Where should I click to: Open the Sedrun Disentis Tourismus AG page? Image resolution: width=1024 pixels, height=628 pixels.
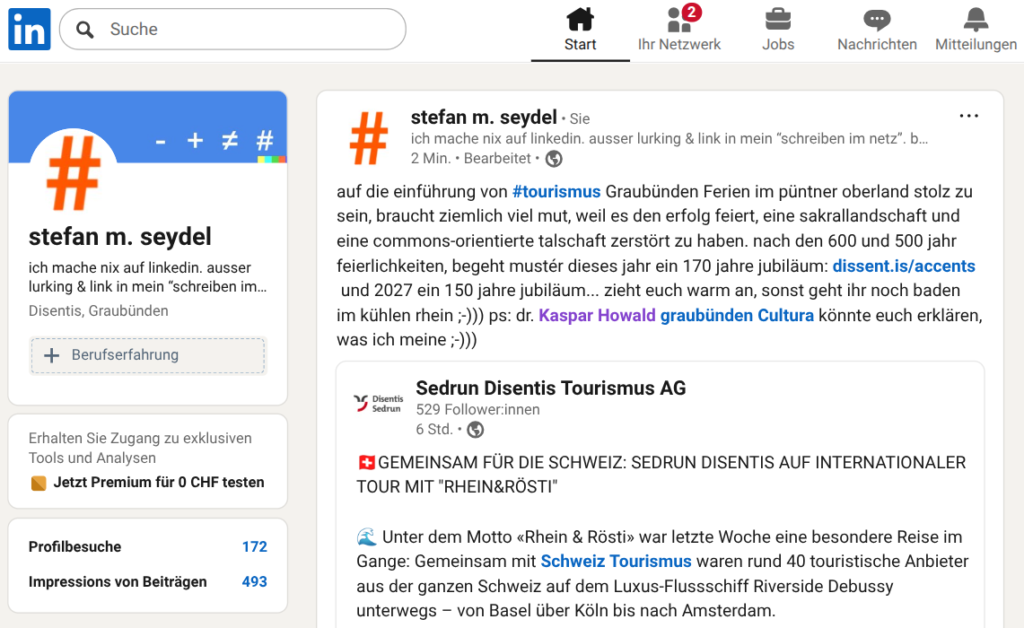[x=550, y=388]
